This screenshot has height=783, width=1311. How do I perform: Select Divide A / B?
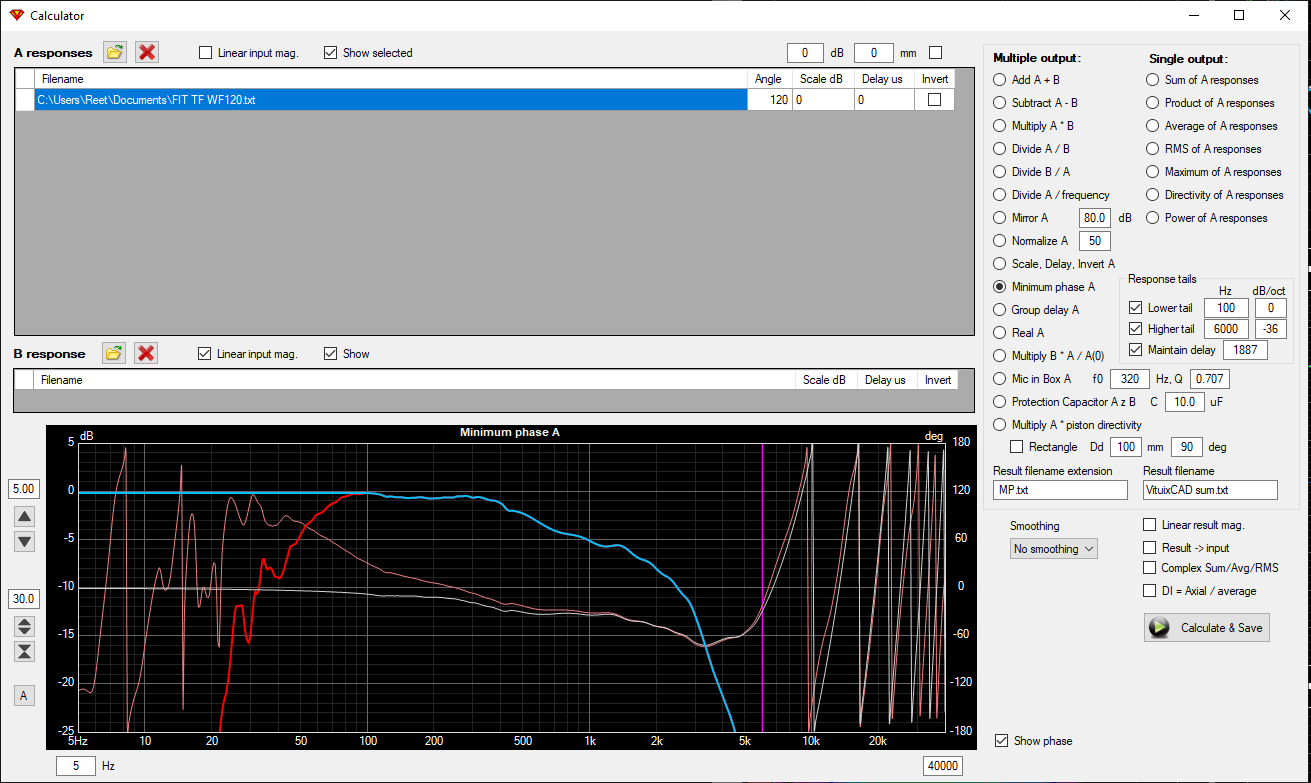999,149
